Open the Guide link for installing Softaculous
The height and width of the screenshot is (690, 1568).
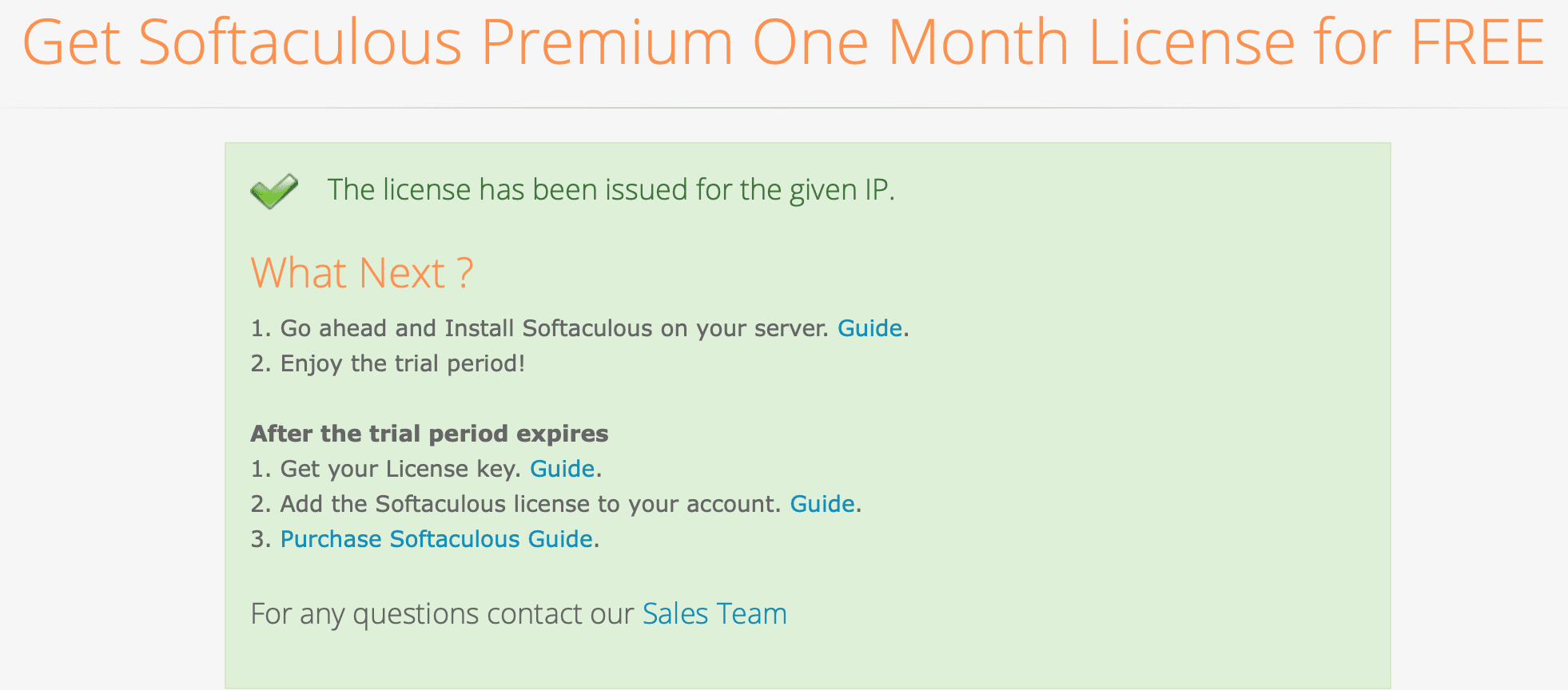870,328
